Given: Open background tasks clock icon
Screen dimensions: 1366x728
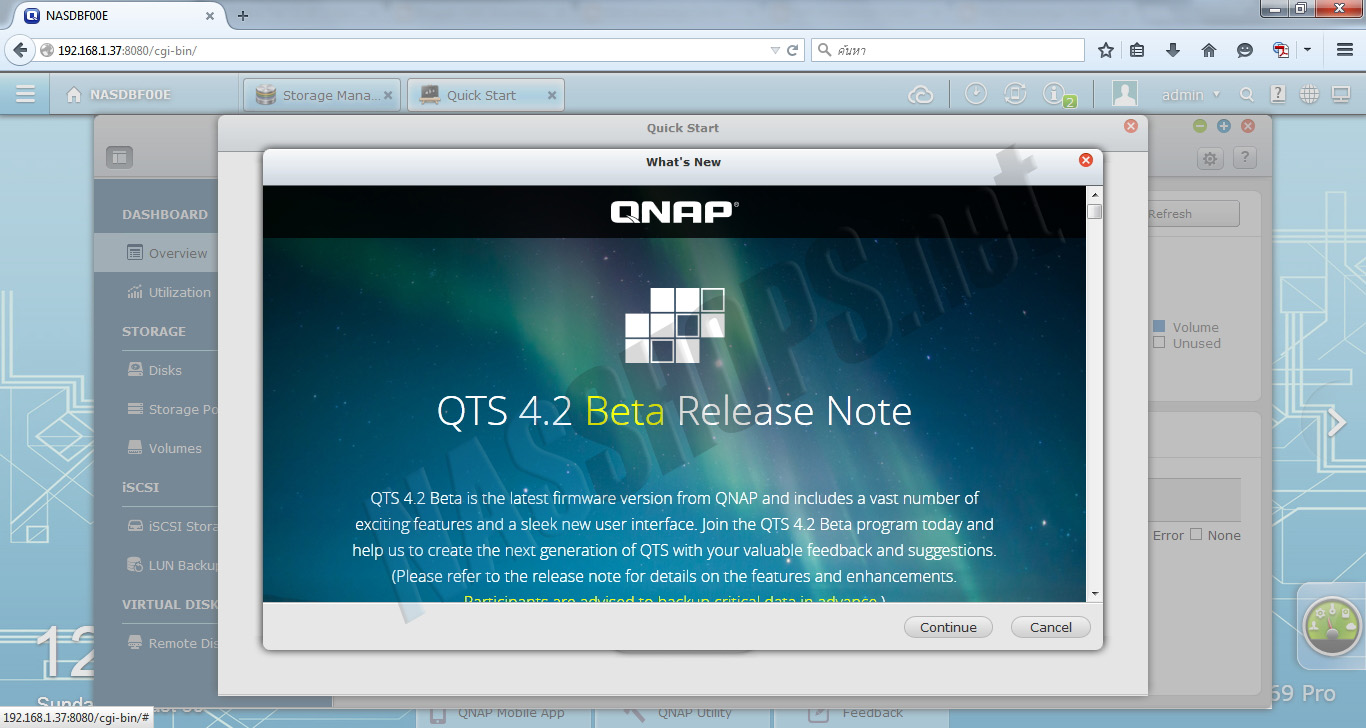Looking at the screenshot, I should click(975, 93).
